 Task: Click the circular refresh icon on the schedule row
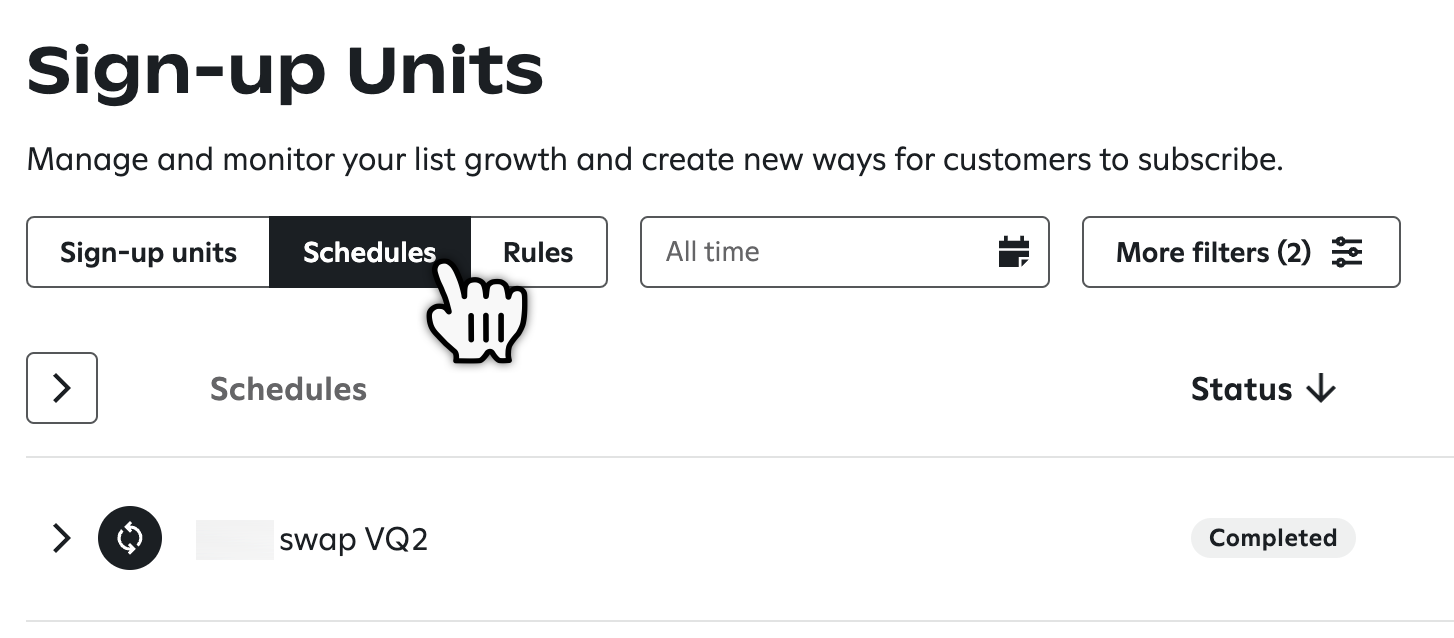tap(130, 538)
